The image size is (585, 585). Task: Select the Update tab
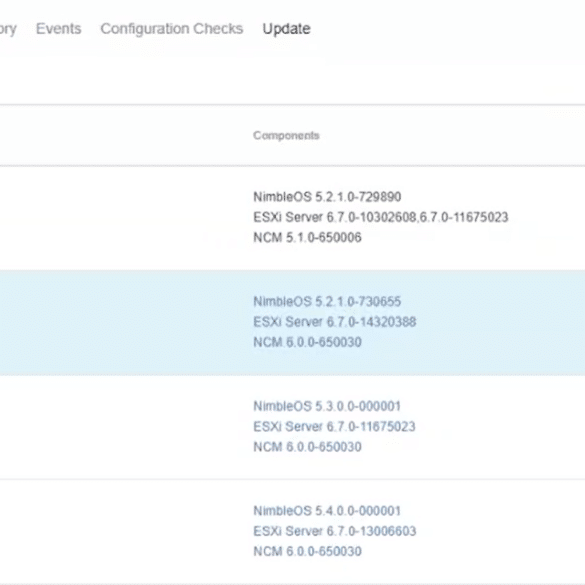point(286,29)
